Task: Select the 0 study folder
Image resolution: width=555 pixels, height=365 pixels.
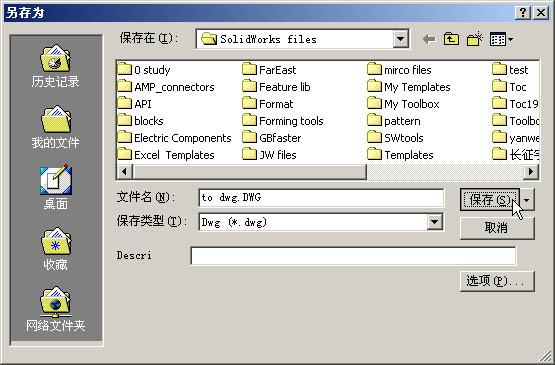Action: [144, 70]
